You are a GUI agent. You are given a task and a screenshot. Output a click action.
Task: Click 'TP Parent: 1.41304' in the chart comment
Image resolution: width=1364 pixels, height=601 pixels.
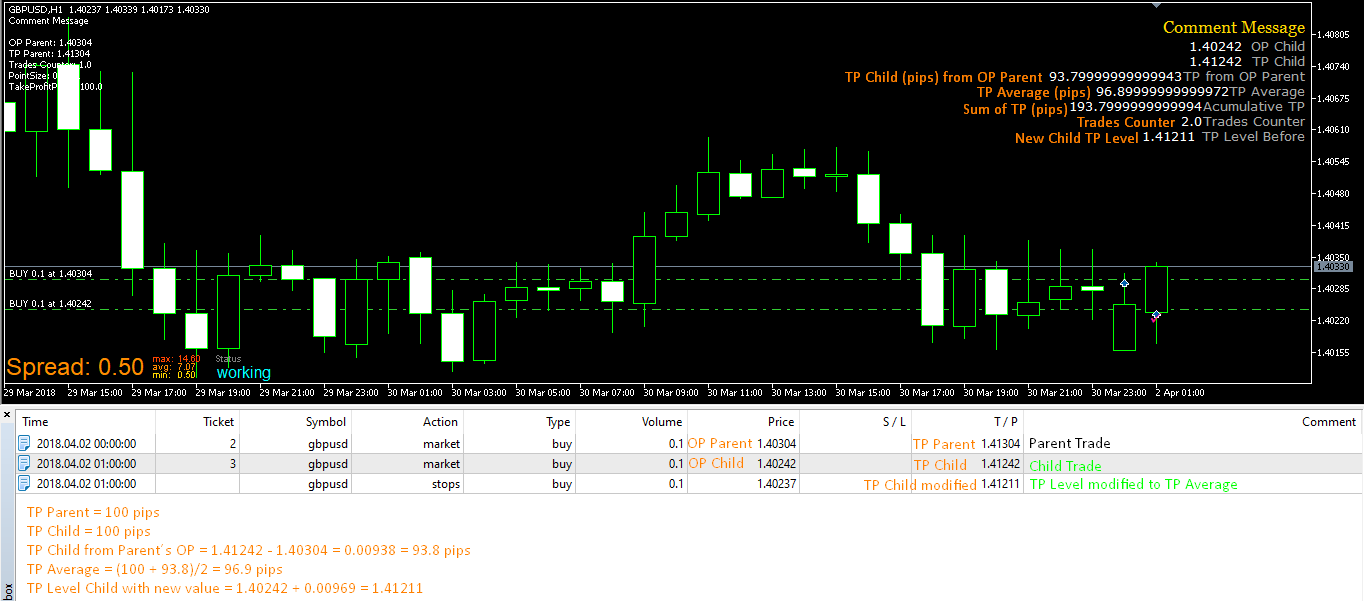point(50,53)
